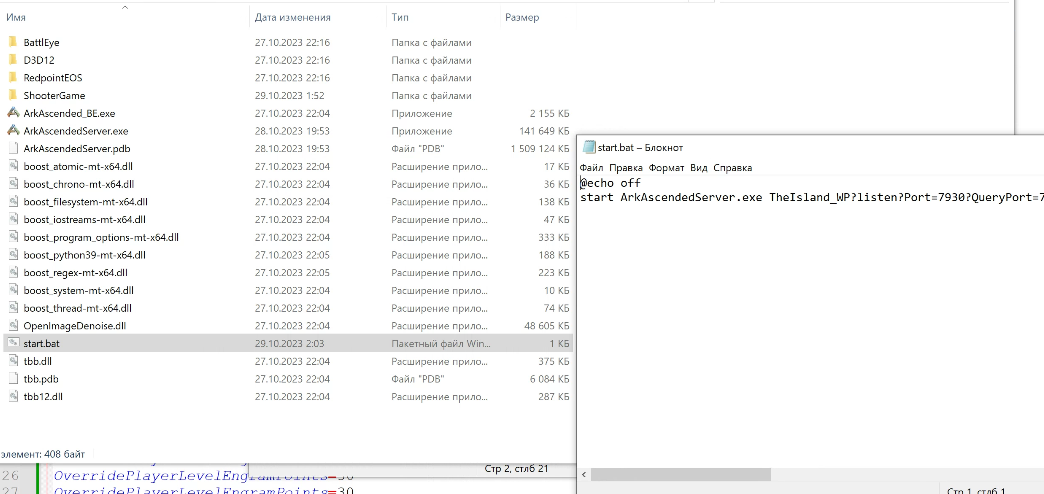Select the ShooterGame folder icon

(12, 95)
